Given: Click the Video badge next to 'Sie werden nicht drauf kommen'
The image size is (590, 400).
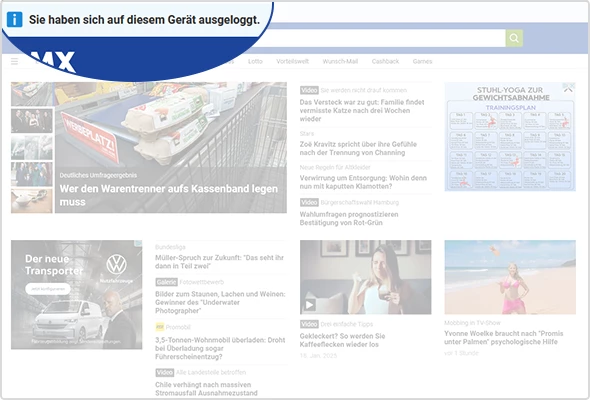Looking at the screenshot, I should (x=309, y=90).
